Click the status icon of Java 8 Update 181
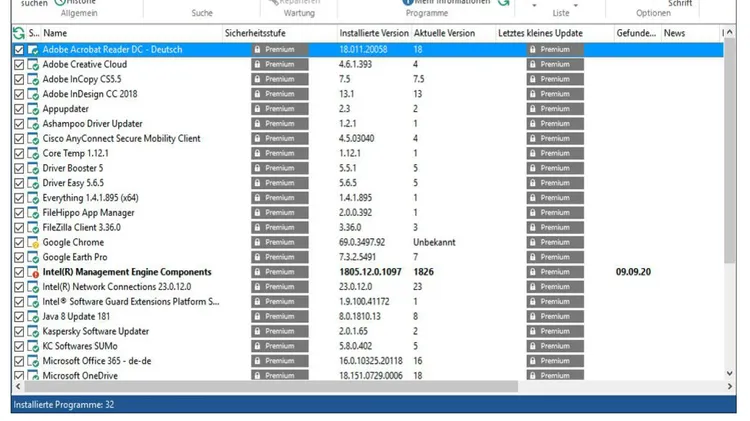The height and width of the screenshot is (421, 750). pos(33,317)
